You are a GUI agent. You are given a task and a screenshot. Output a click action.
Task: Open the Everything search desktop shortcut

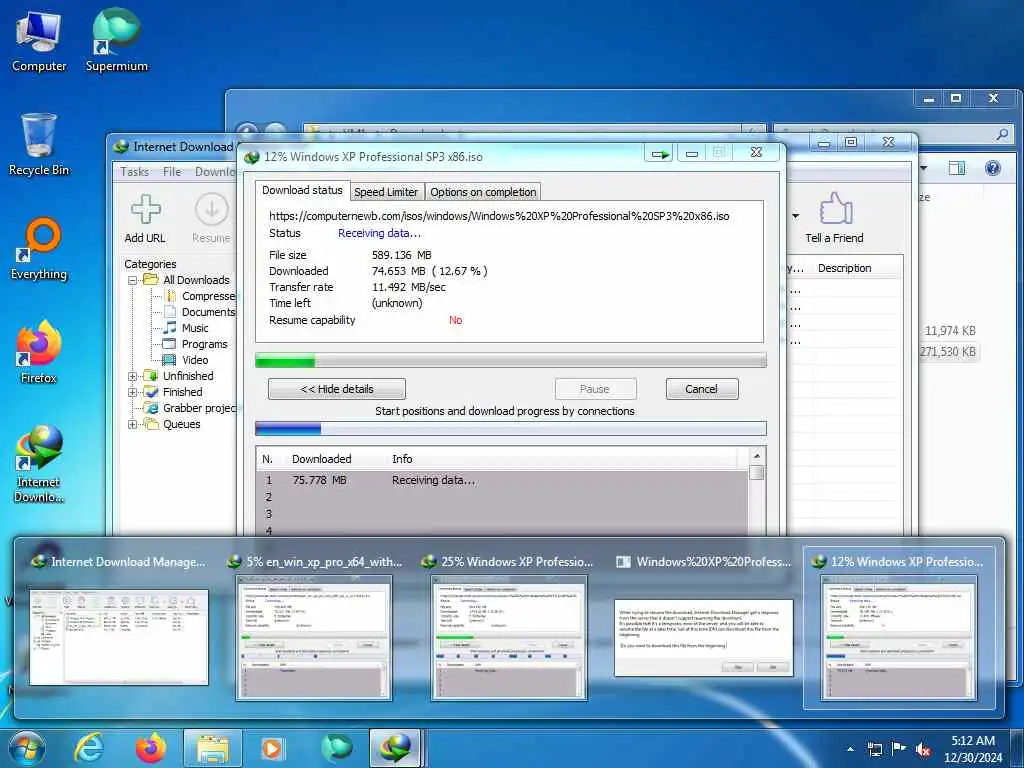(39, 249)
